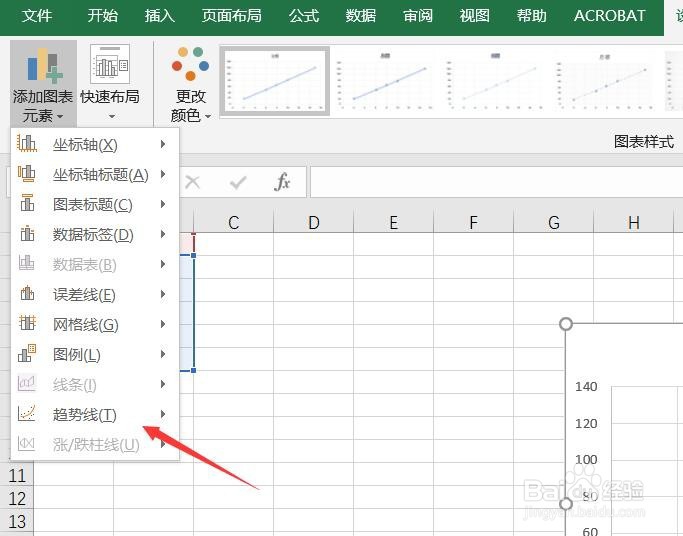This screenshot has height=536, width=683.
Task: Expand the 数据标签 submenu arrow
Action: (163, 234)
